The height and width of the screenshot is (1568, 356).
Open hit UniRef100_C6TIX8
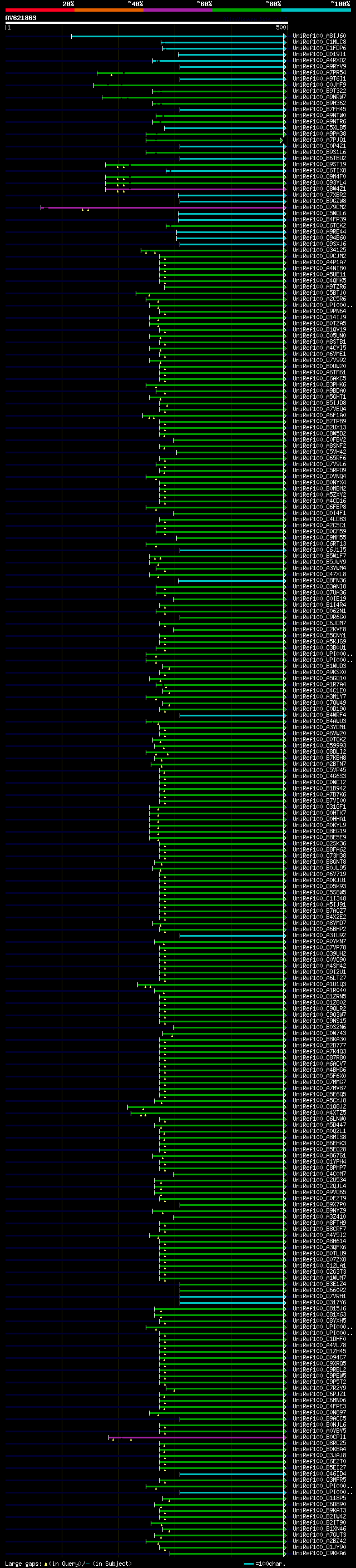tap(319, 170)
